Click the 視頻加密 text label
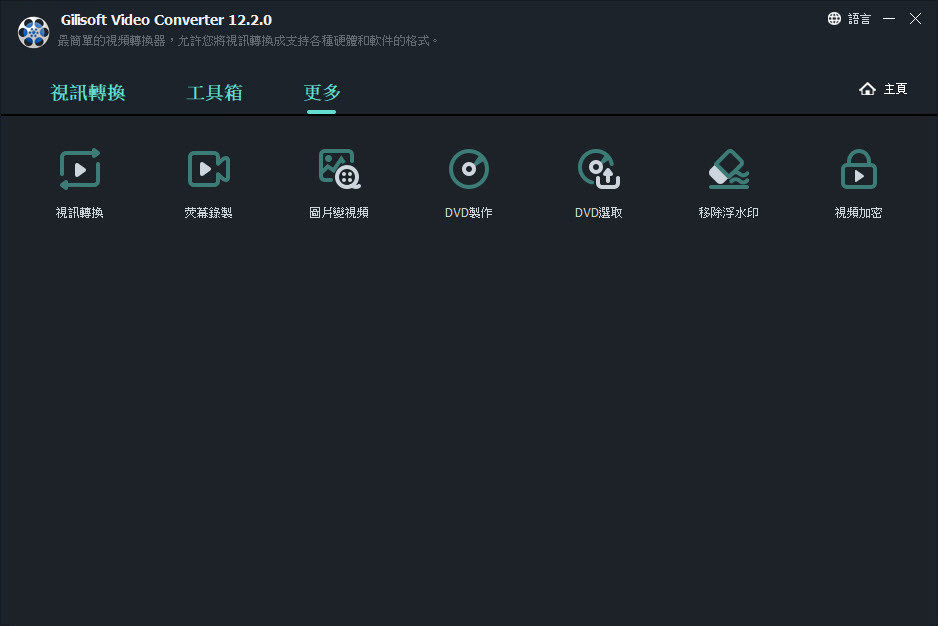The image size is (938, 626). [858, 213]
